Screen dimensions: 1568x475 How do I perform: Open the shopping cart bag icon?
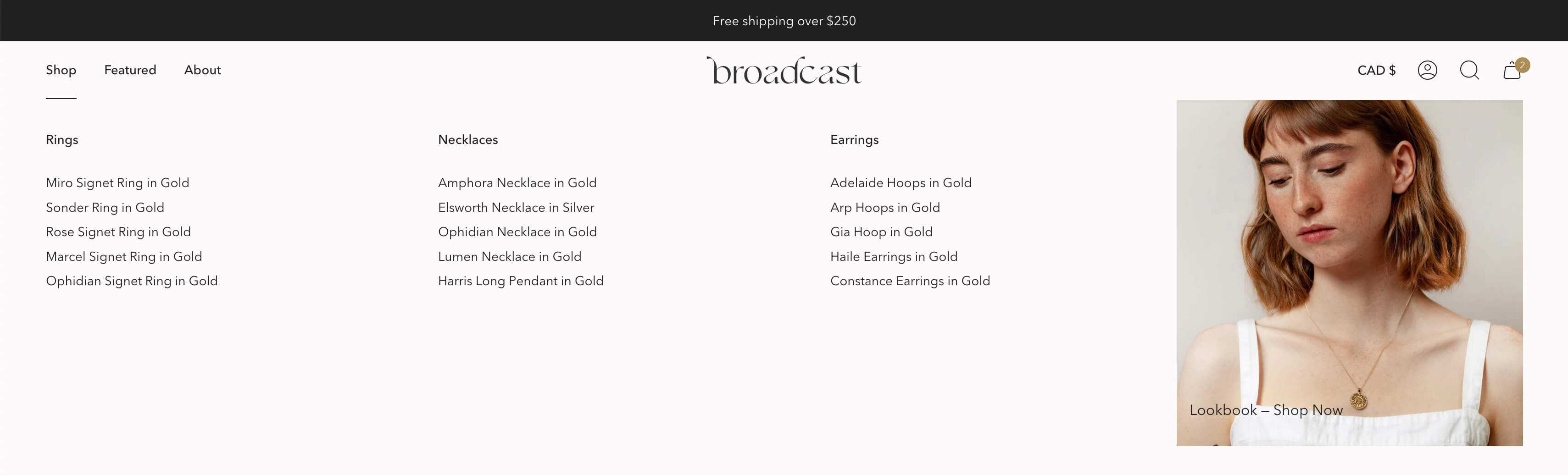[x=1512, y=71]
